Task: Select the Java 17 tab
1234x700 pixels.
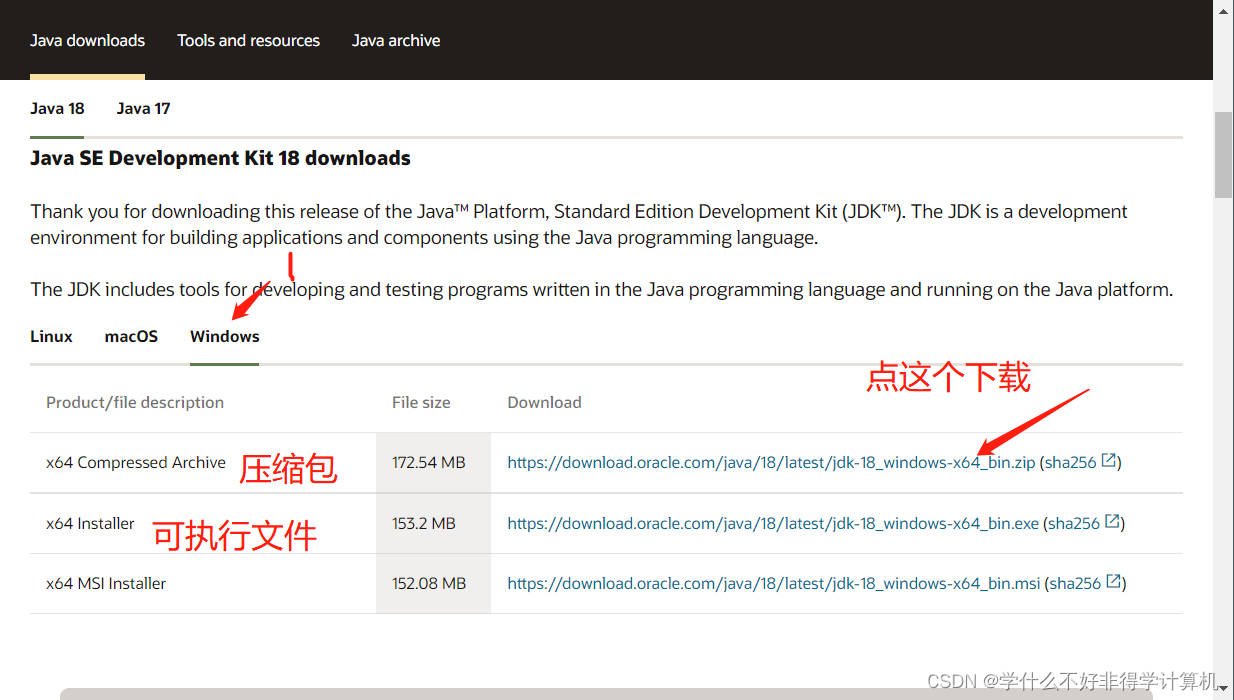Action: tap(143, 108)
